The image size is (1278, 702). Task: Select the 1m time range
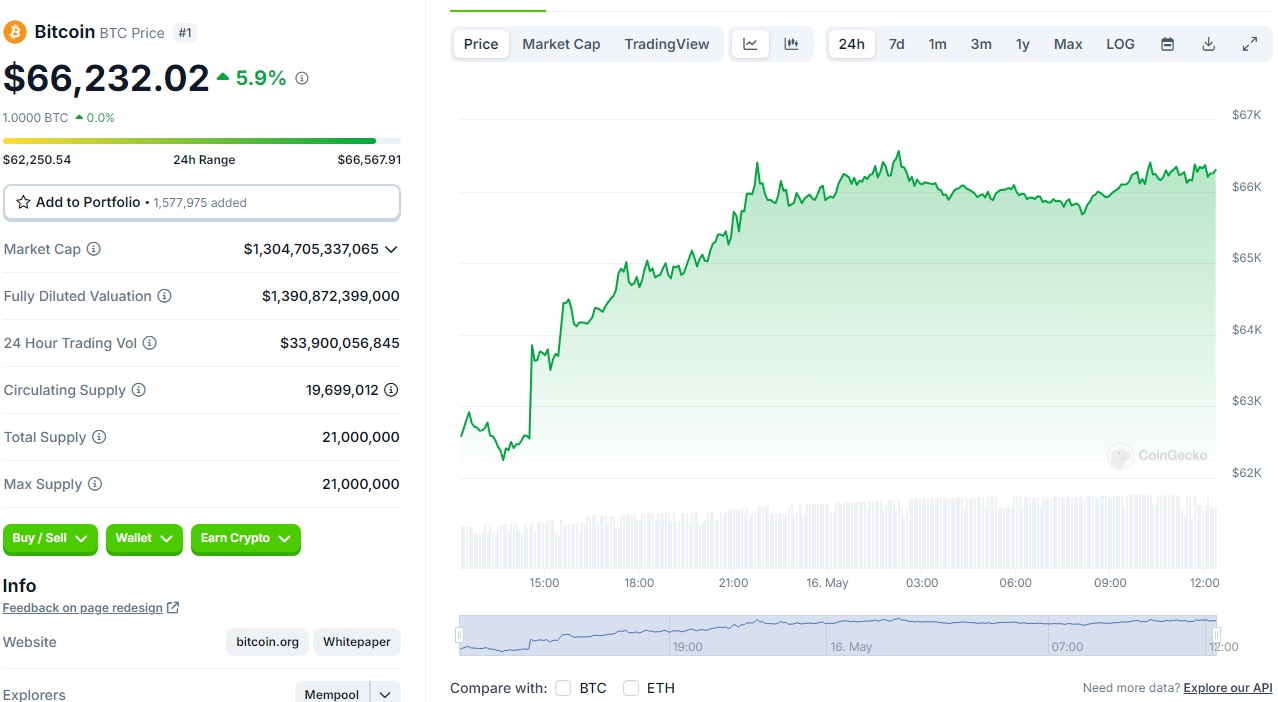937,44
